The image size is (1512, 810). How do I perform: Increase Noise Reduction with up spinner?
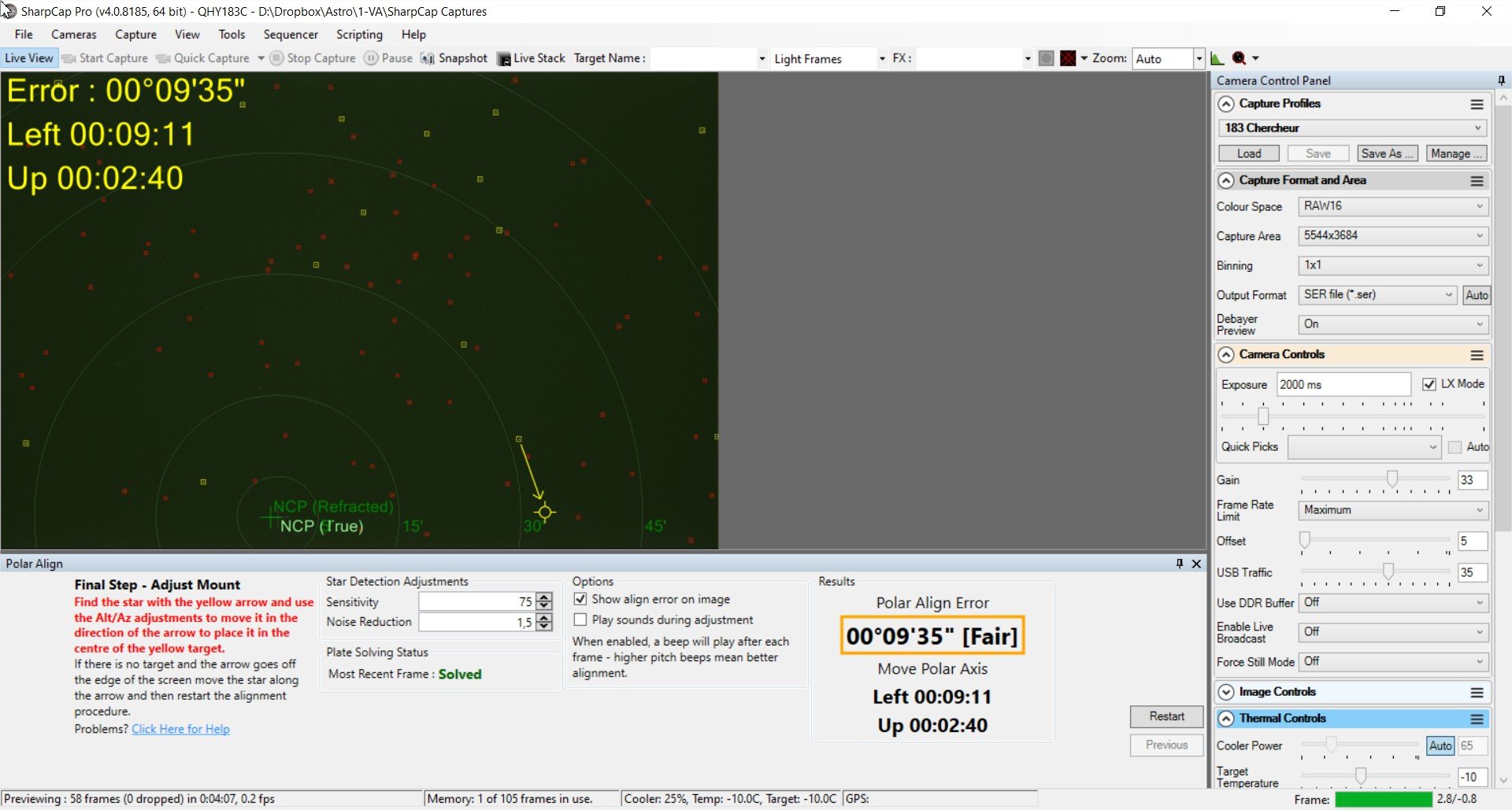[544, 619]
